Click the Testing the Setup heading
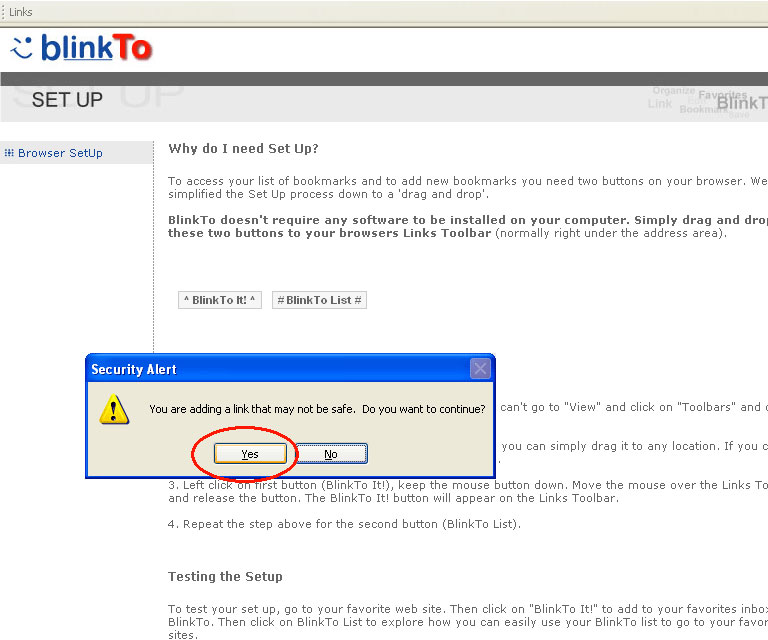 click(225, 576)
